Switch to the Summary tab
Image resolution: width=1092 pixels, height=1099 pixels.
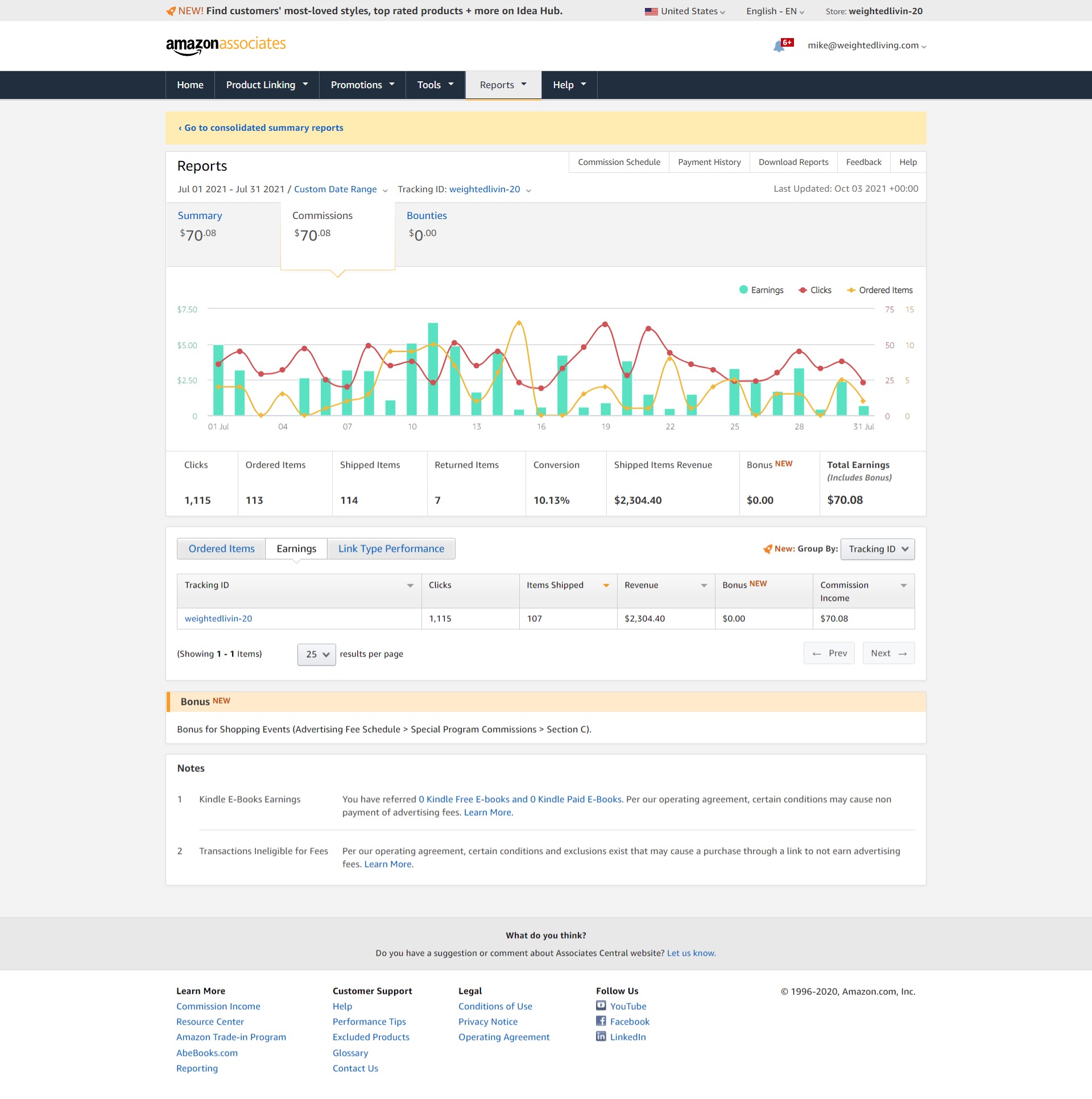tap(223, 234)
